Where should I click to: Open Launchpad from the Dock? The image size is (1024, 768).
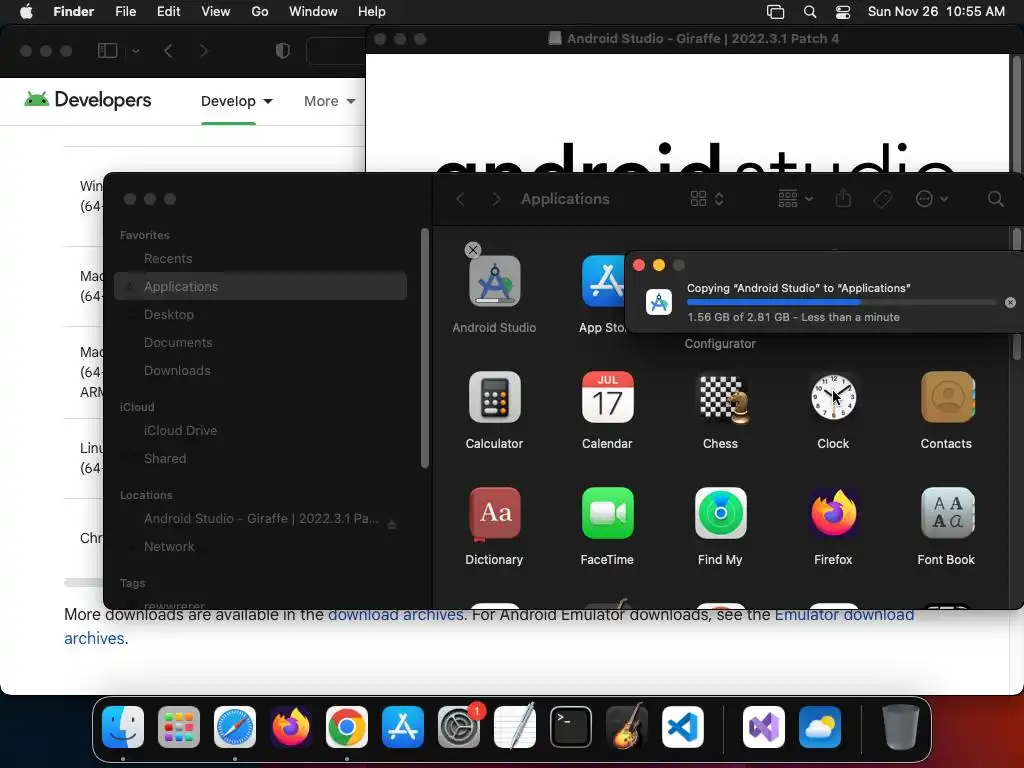click(x=179, y=727)
